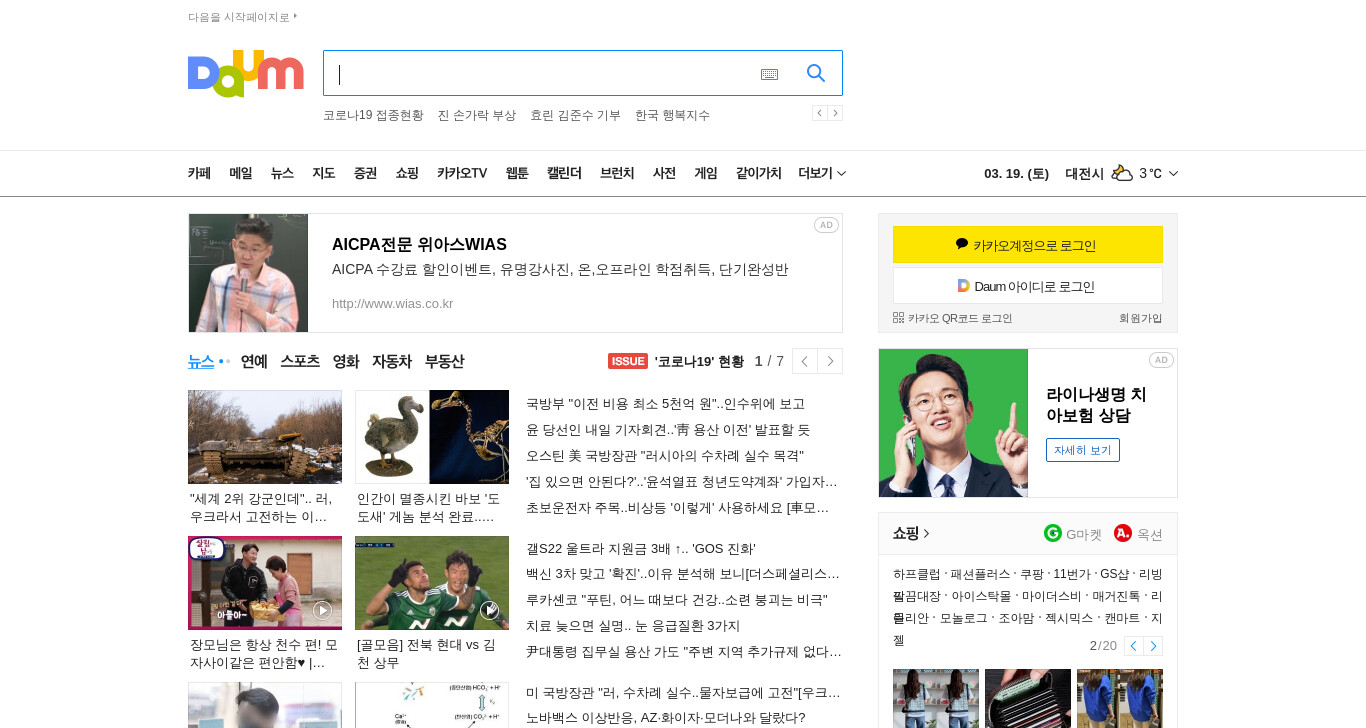The width and height of the screenshot is (1366, 728).
Task: Open 카페 in the navigation bar
Action: [x=199, y=173]
